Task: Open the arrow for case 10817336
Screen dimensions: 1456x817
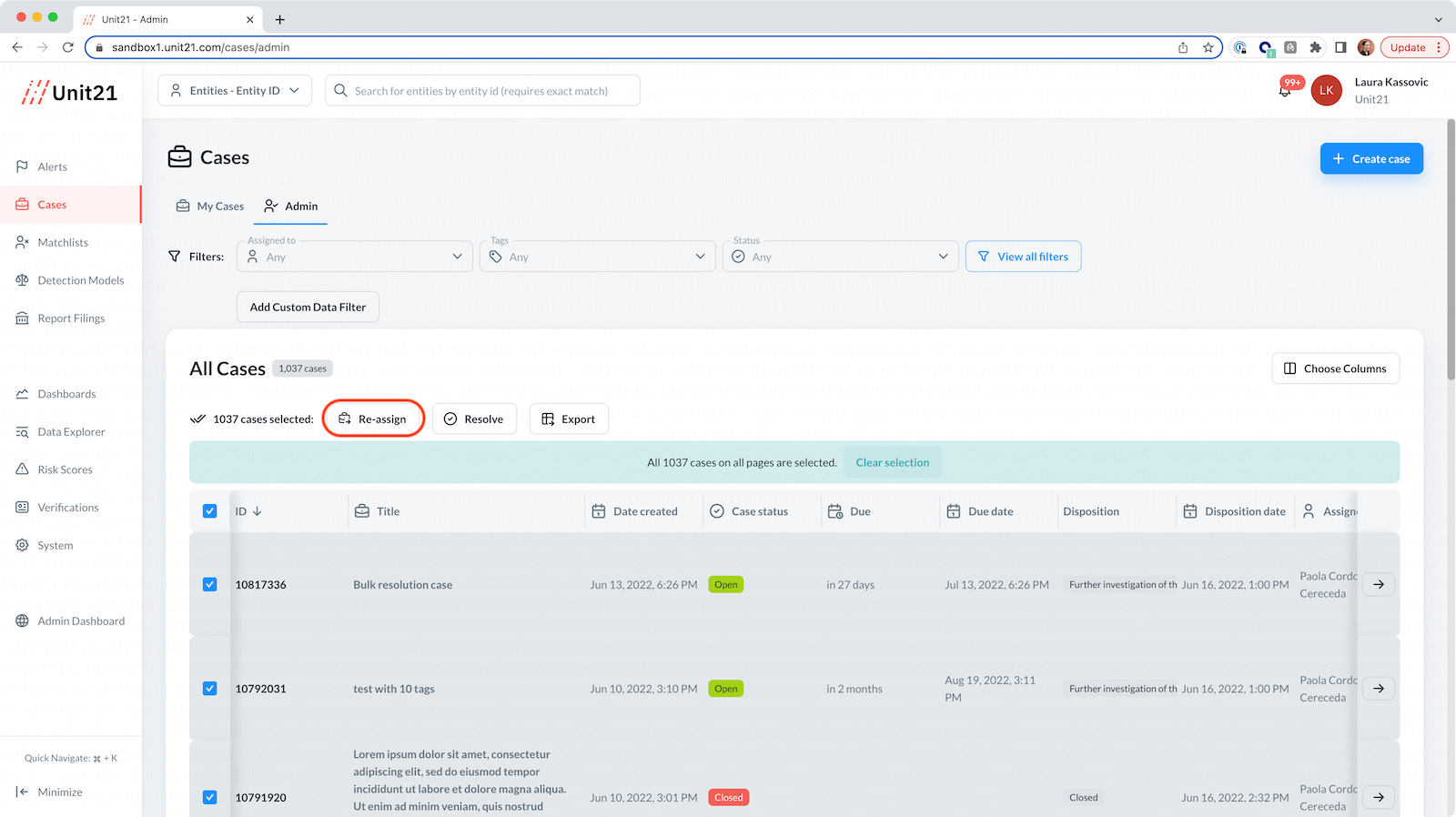Action: pyautogui.click(x=1379, y=584)
